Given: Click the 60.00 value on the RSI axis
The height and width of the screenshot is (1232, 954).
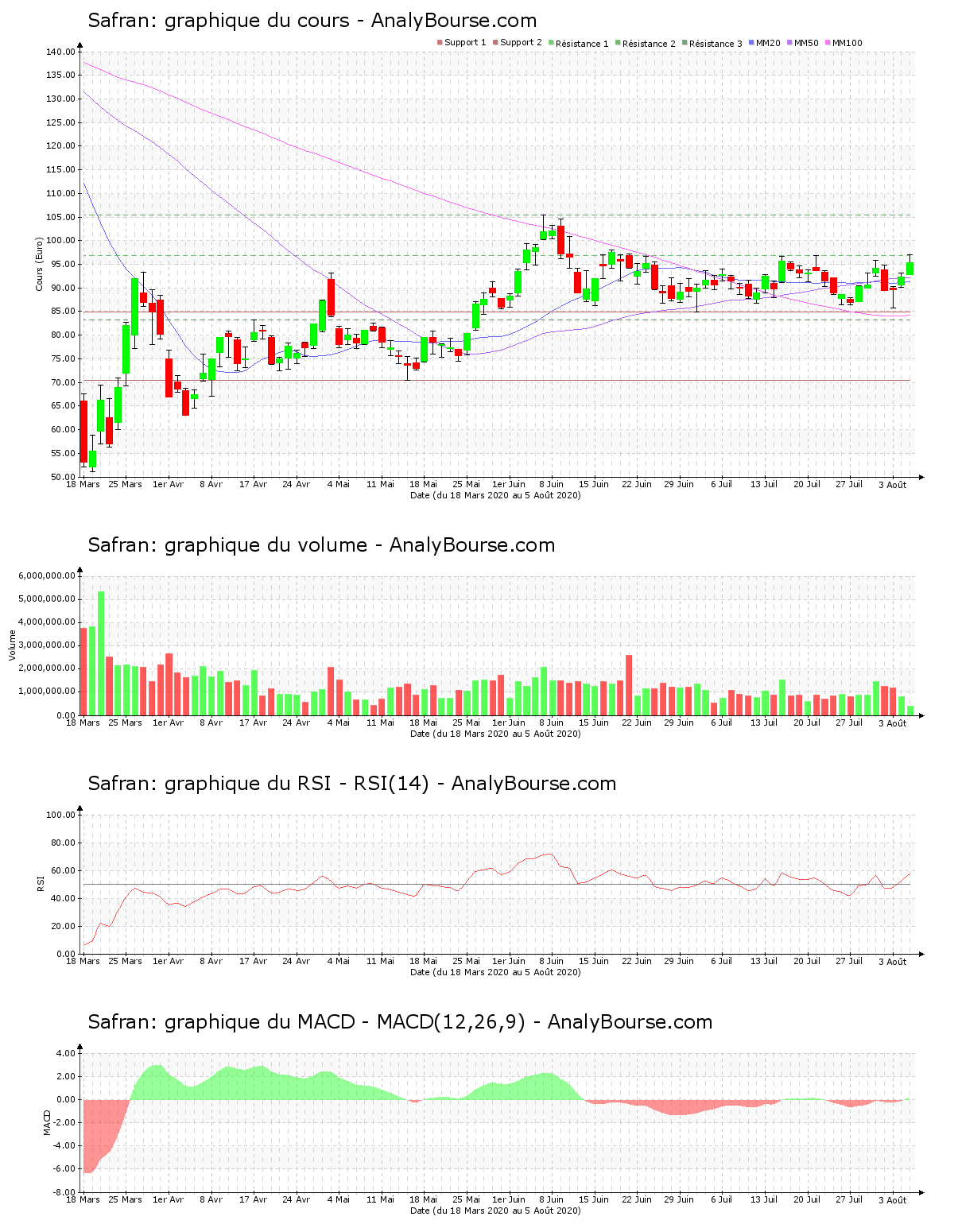Looking at the screenshot, I should 63,870.
